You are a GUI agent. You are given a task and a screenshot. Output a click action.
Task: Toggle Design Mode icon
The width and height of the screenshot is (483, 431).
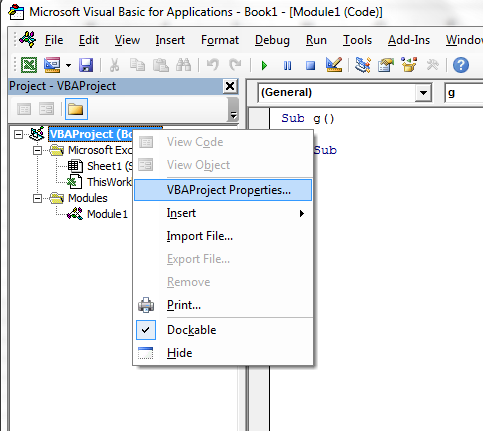pyautogui.click(x=334, y=65)
